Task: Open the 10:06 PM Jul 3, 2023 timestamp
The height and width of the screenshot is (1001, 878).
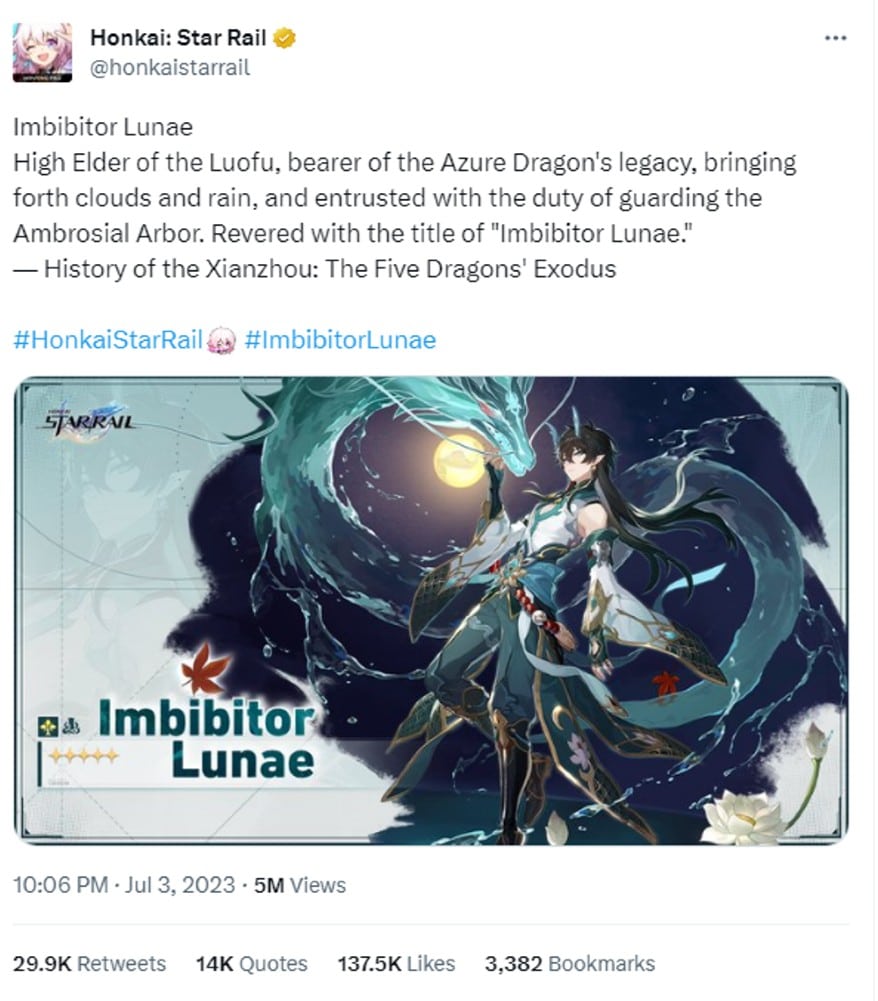Action: (x=124, y=885)
